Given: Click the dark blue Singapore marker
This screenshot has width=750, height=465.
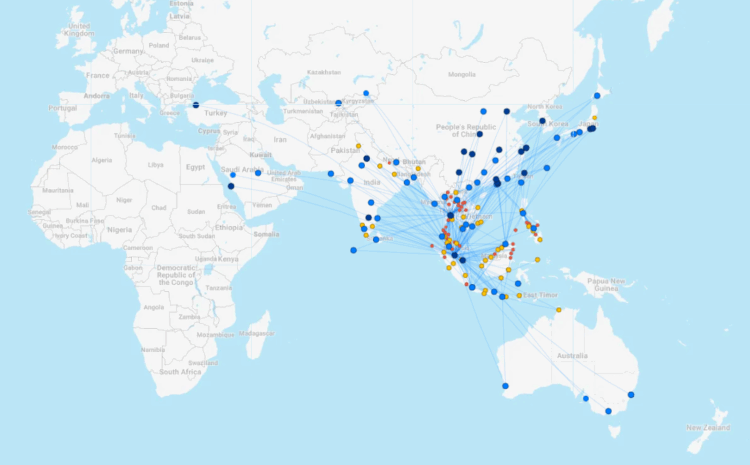Looking at the screenshot, I should pyautogui.click(x=463, y=260).
